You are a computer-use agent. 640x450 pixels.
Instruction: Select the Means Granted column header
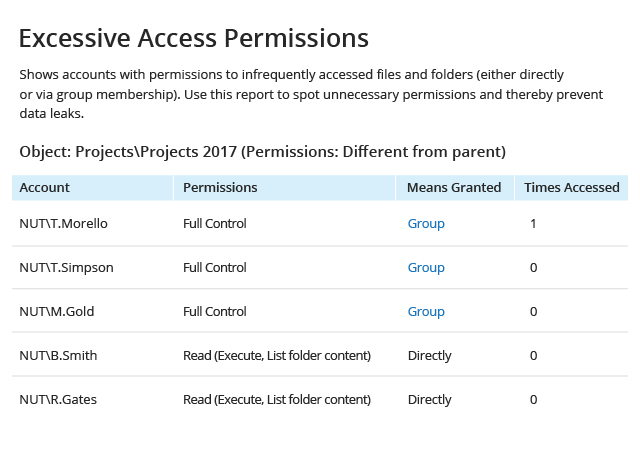454,187
